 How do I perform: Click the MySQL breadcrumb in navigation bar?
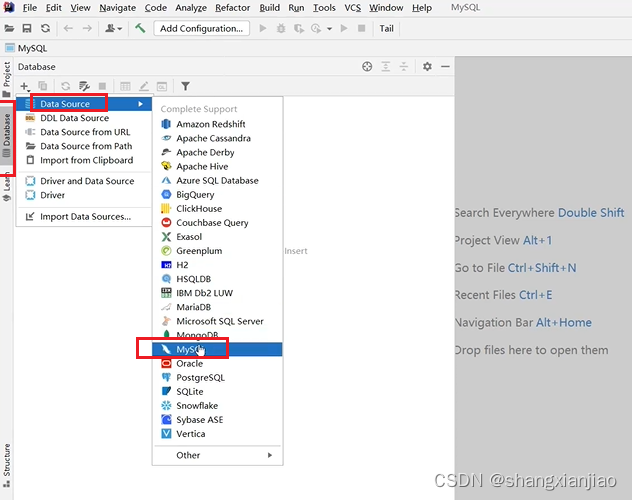point(26,48)
